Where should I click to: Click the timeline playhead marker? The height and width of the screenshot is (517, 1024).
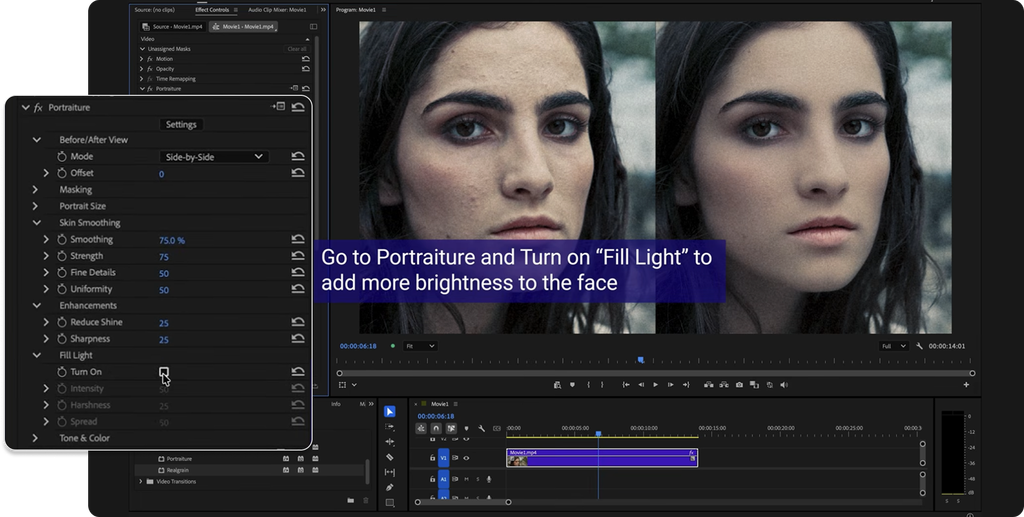coord(598,433)
